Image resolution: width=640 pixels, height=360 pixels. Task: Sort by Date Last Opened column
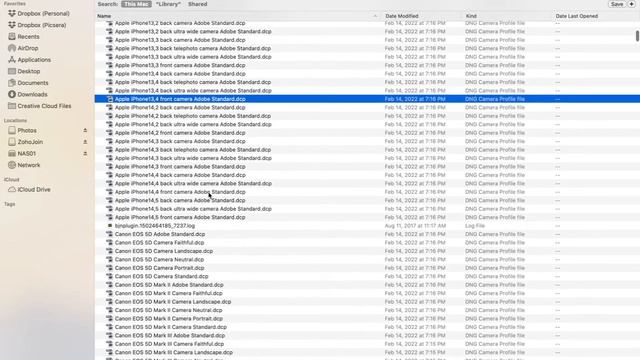[x=576, y=16]
